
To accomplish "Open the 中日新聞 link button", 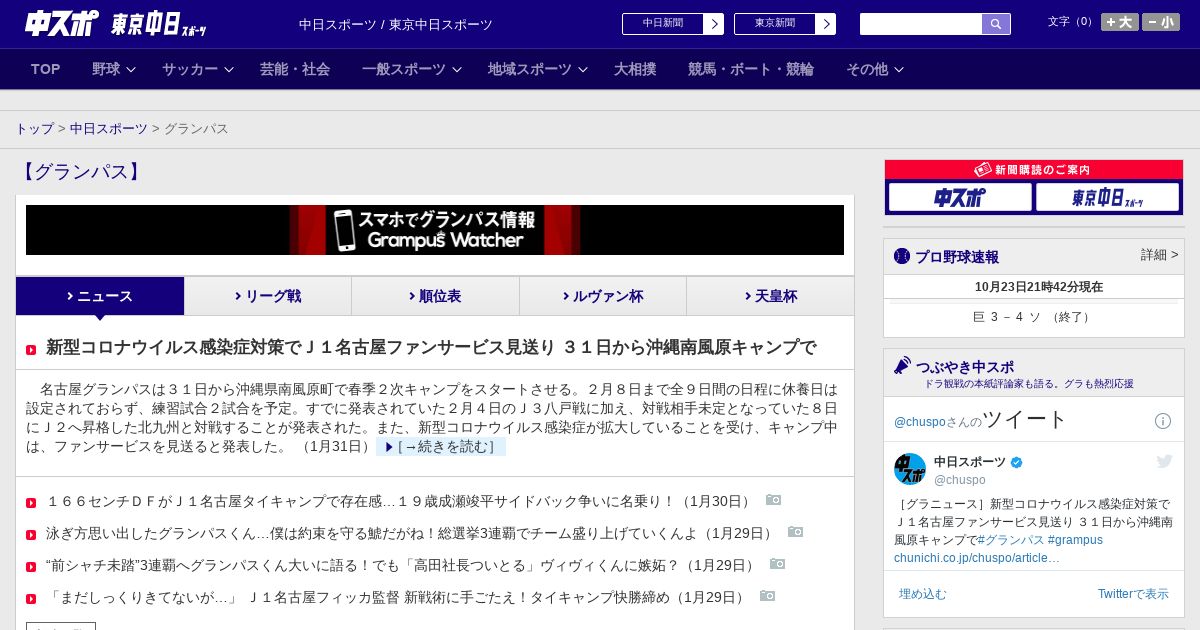I will (673, 24).
